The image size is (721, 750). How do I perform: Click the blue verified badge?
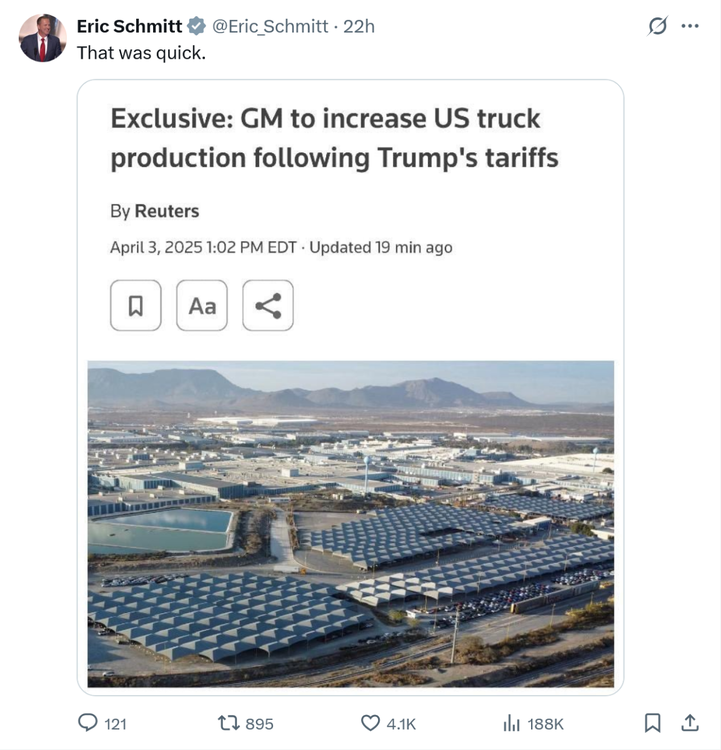click(x=197, y=27)
